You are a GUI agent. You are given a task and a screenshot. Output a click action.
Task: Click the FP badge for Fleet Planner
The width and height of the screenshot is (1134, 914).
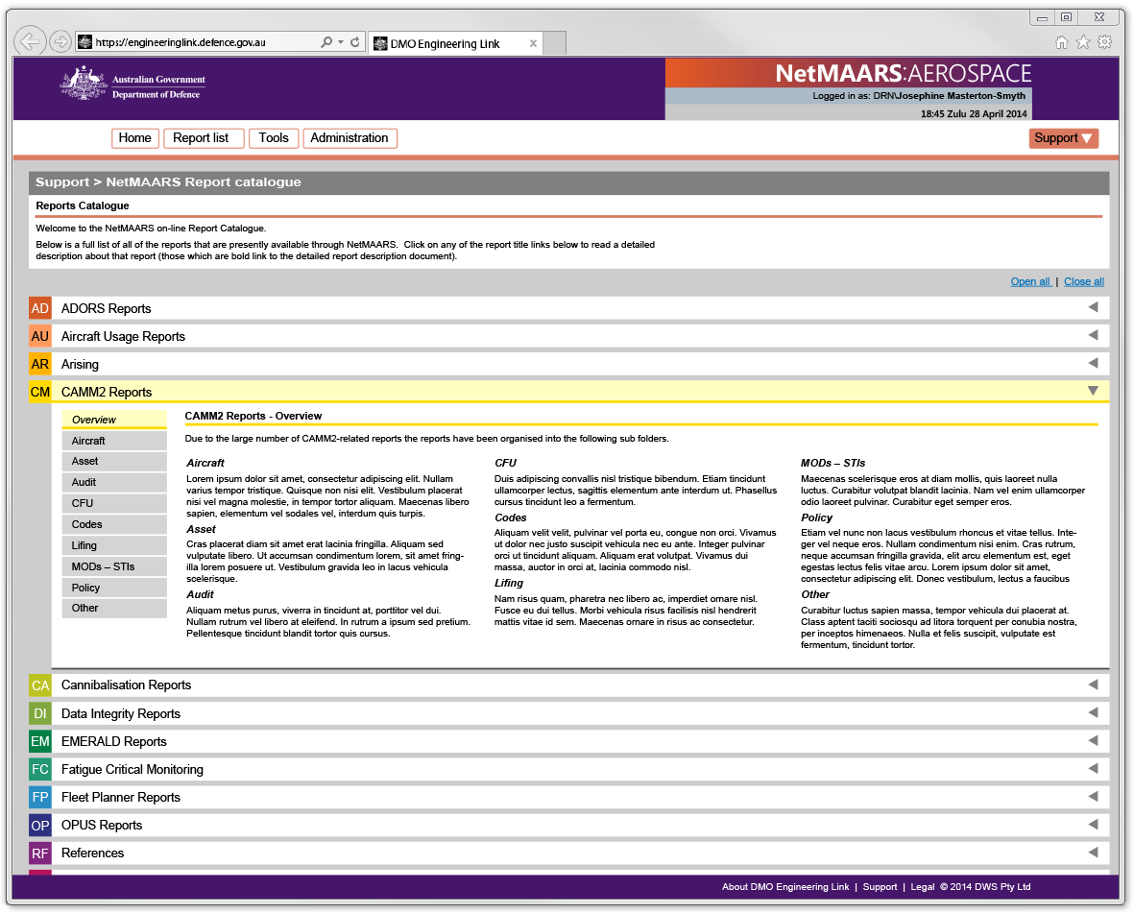pos(40,798)
